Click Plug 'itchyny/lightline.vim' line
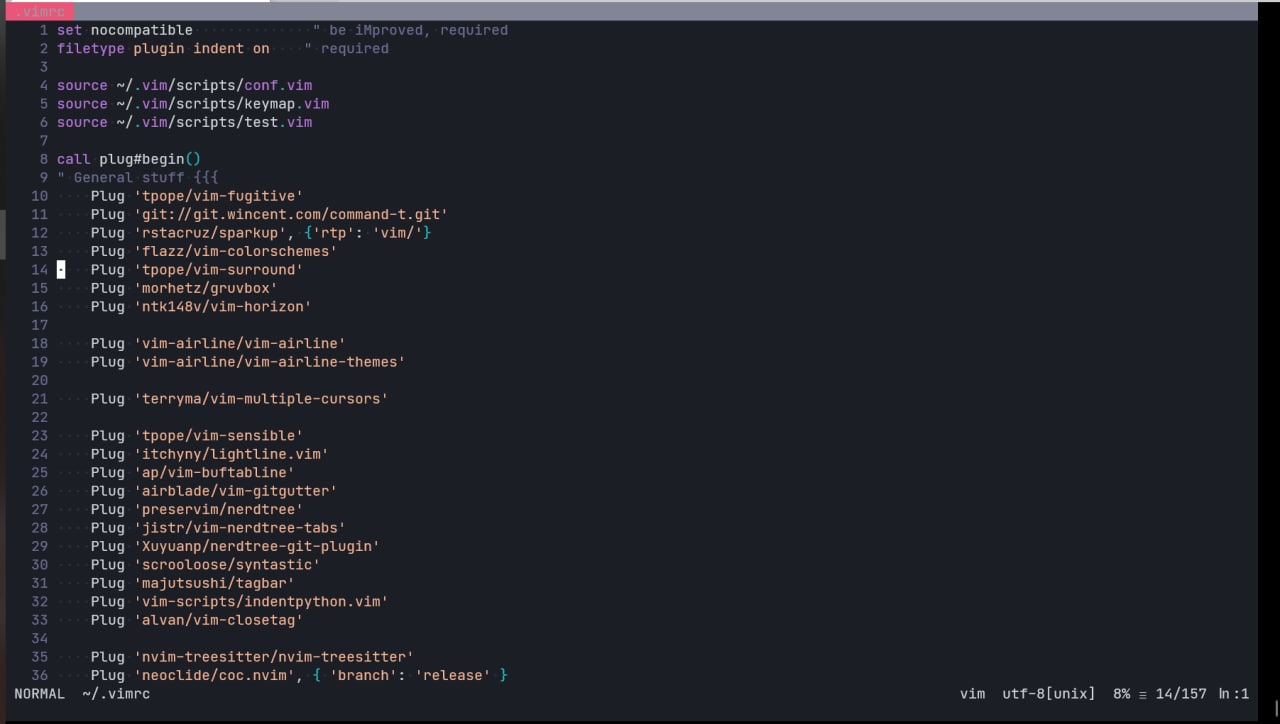Viewport: 1280px width, 724px height. tap(210, 454)
